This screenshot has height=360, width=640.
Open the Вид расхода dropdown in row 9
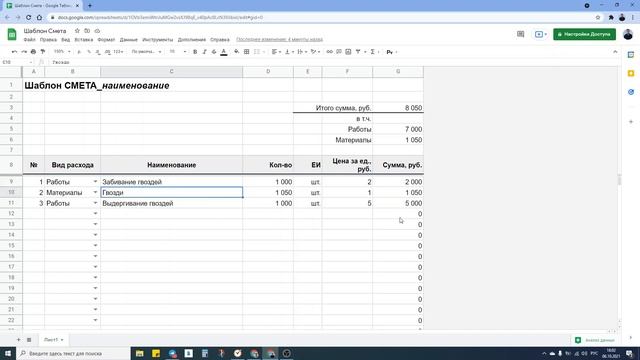pyautogui.click(x=95, y=182)
